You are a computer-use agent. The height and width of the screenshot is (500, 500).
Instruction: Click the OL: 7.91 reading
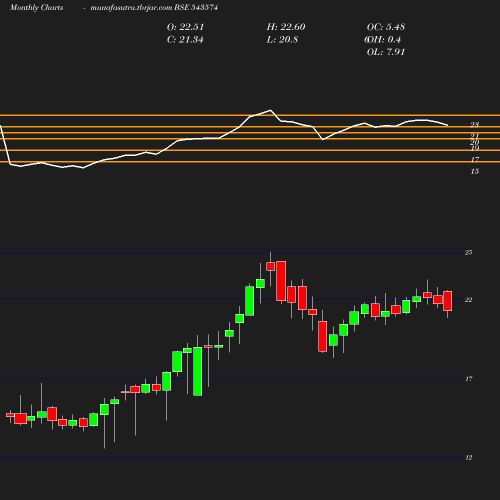(x=386, y=52)
